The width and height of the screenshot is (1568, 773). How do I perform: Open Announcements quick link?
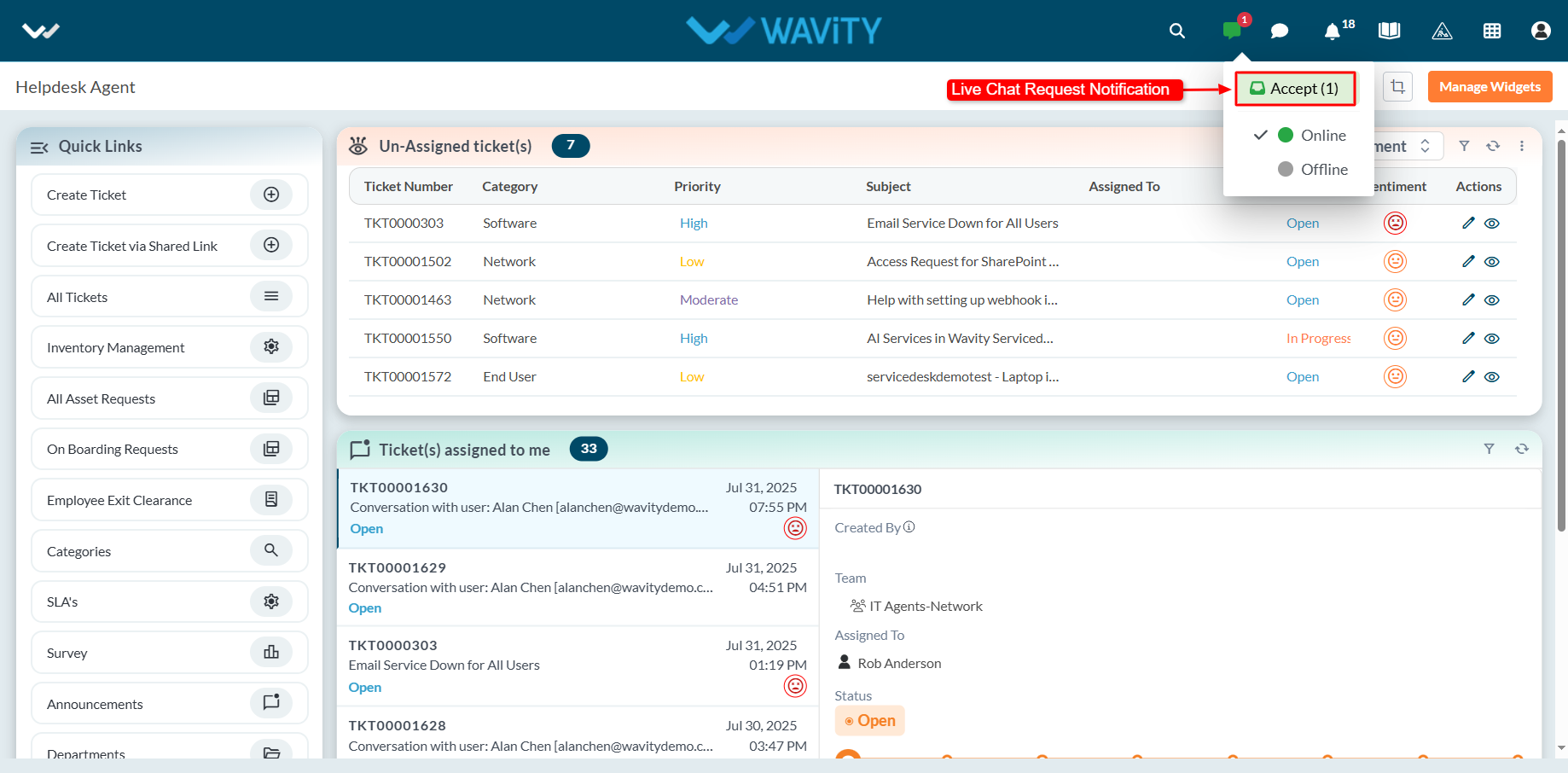pos(170,703)
